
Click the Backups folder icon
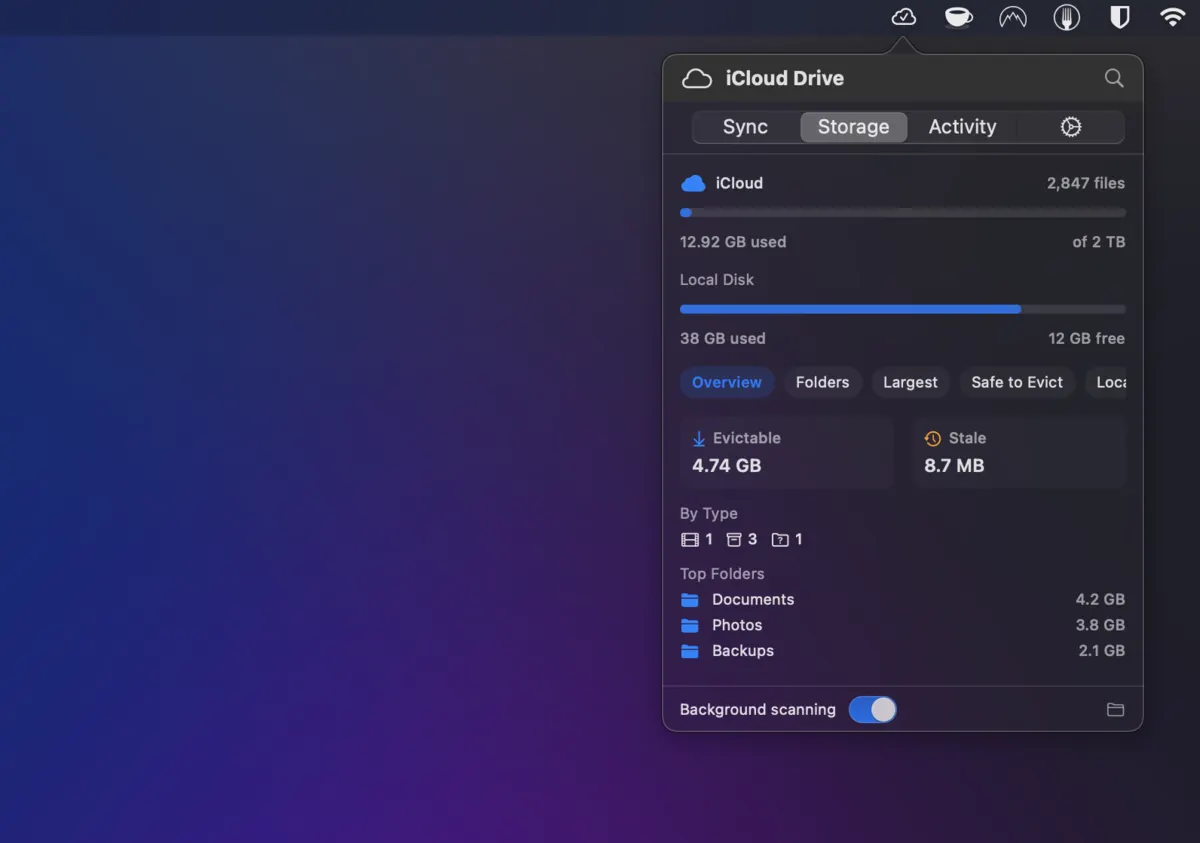690,651
